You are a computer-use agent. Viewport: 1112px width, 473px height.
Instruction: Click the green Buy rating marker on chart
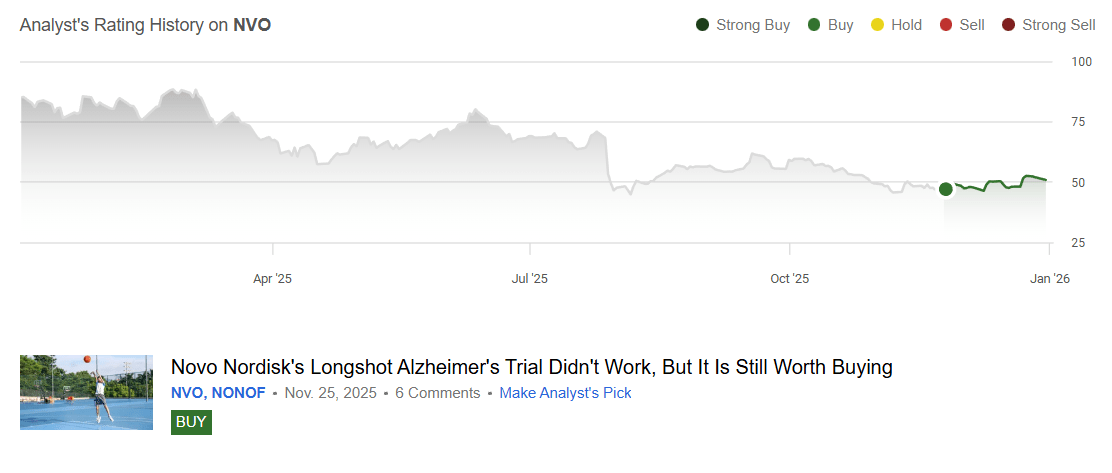pyautogui.click(x=946, y=189)
